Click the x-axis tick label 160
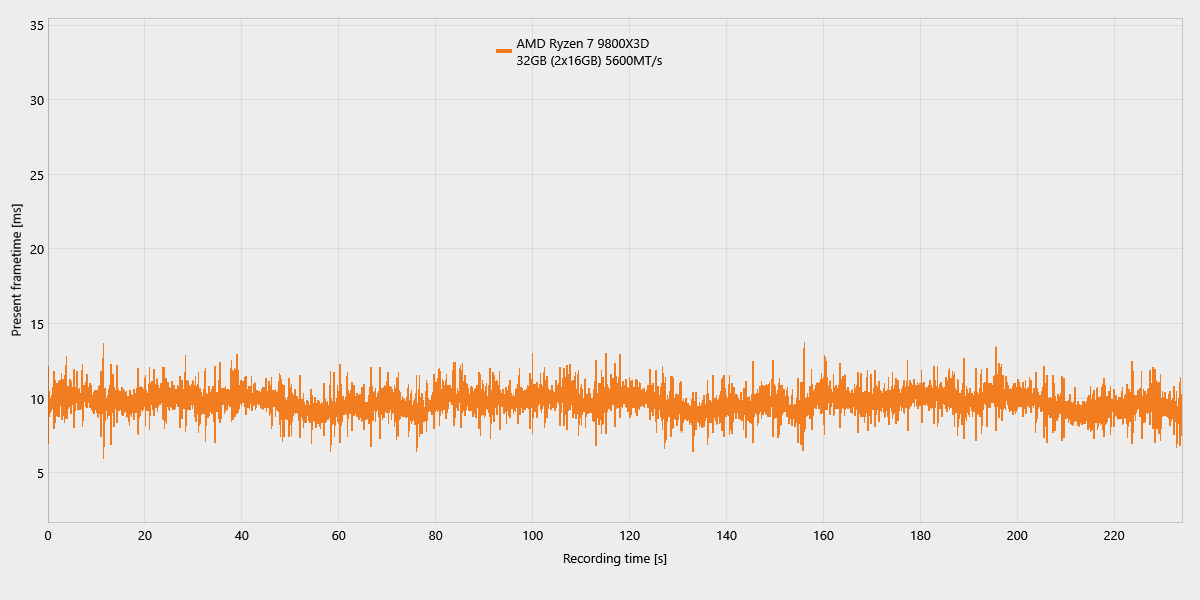The image size is (1200, 600). point(823,536)
